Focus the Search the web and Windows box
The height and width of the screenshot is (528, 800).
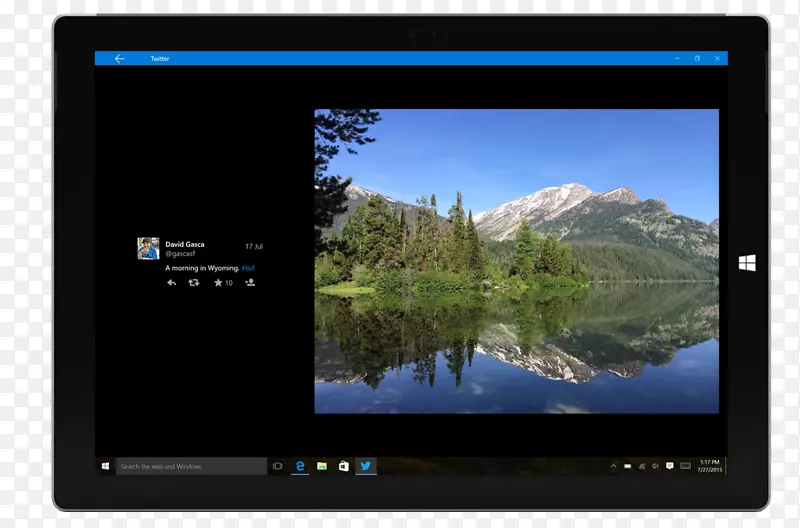(x=191, y=466)
